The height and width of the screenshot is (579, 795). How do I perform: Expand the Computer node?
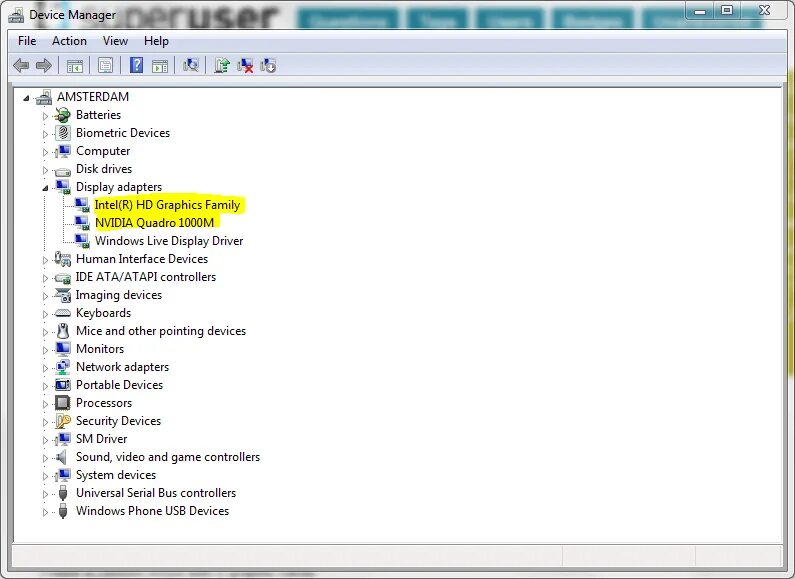pos(45,152)
